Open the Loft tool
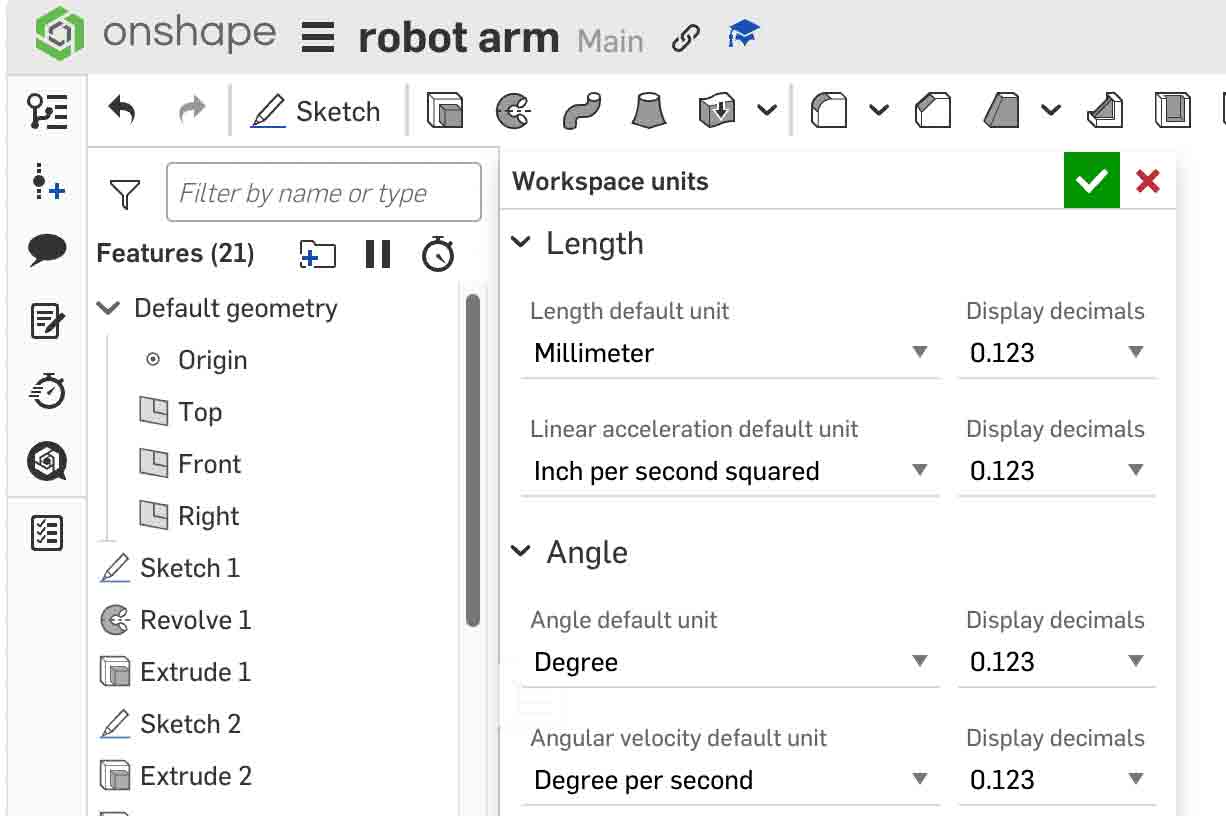1226x816 pixels. tap(647, 110)
